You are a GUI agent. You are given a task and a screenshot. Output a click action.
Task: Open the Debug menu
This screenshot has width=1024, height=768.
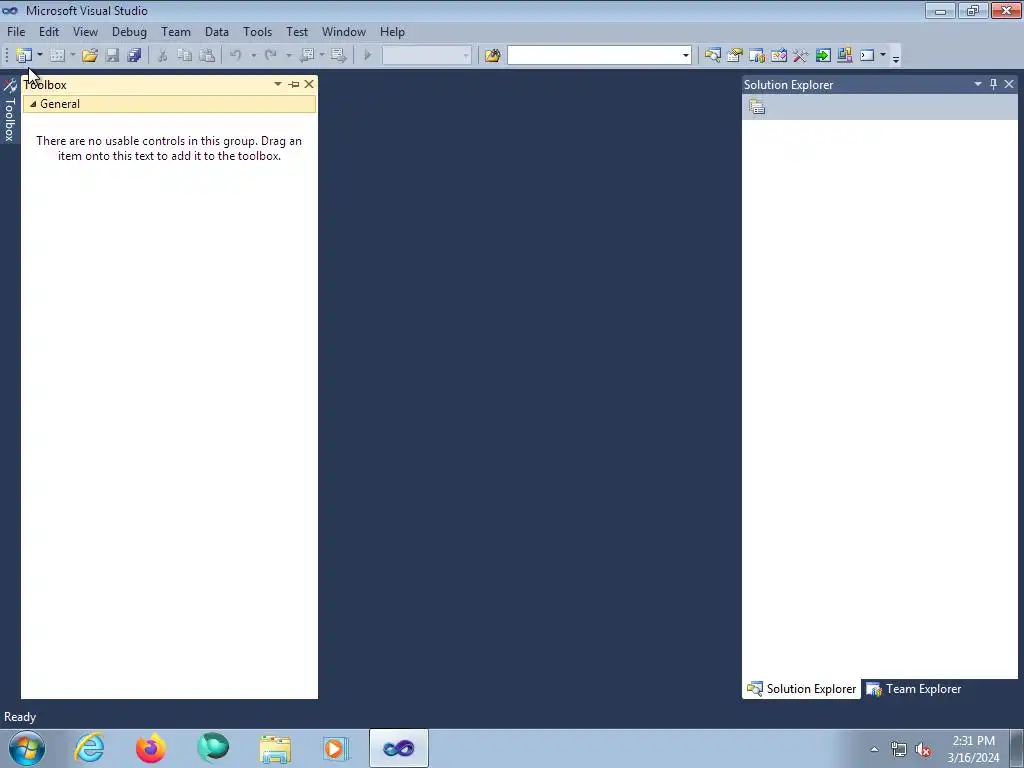point(129,31)
